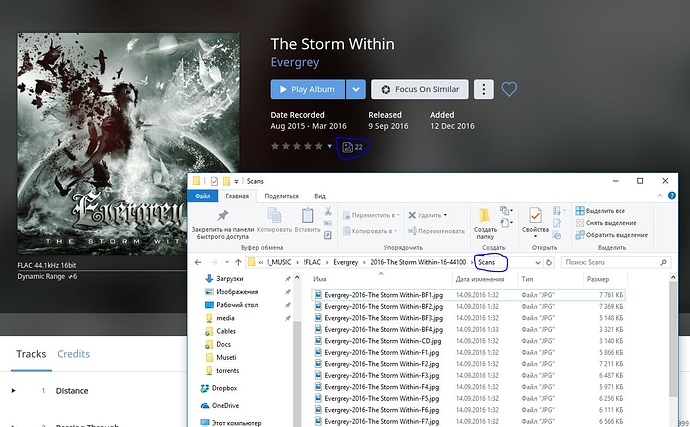This screenshot has height=427, width=690.
Task: Open the 22 album images gallery icon
Action: pos(352,147)
